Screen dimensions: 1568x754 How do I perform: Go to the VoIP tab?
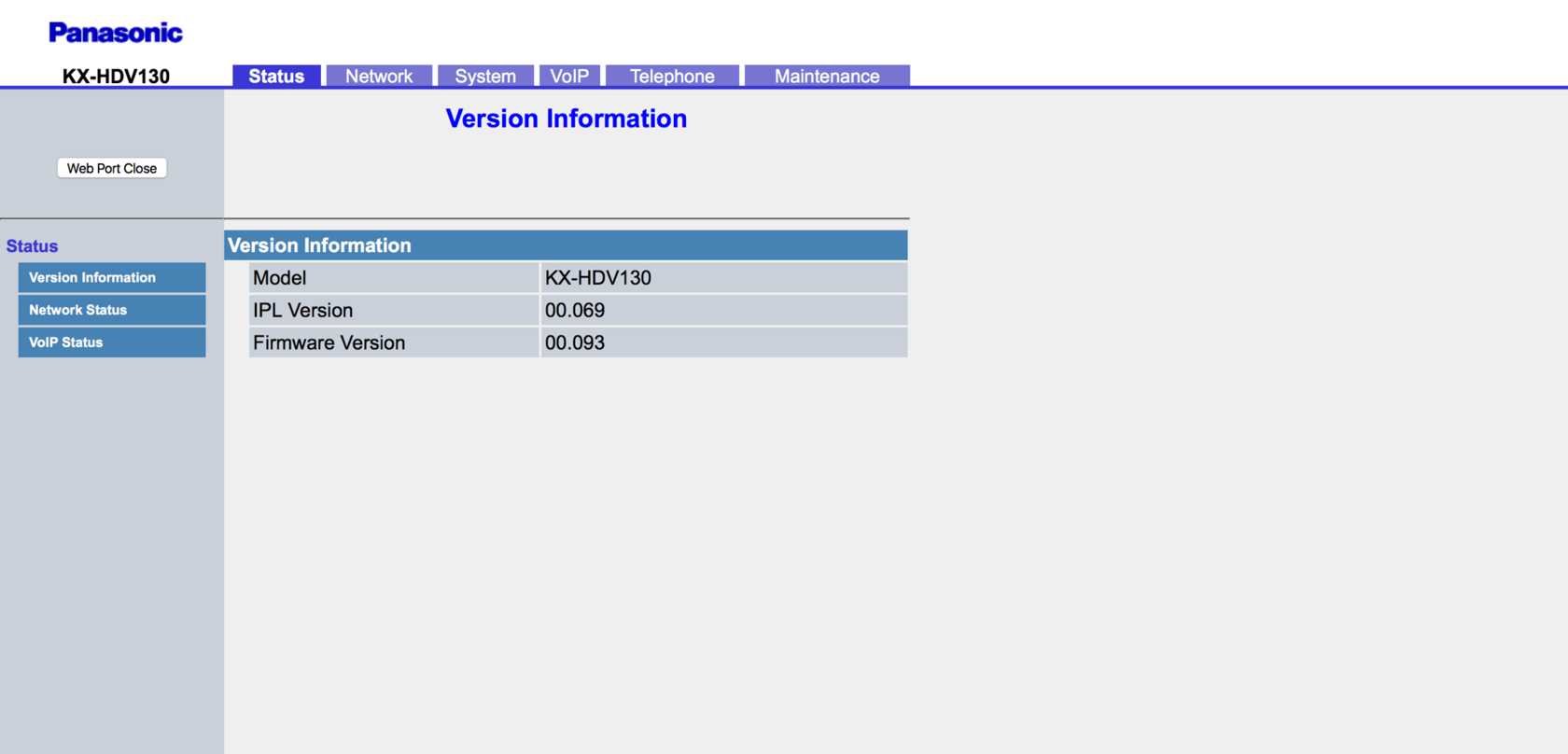tap(569, 76)
